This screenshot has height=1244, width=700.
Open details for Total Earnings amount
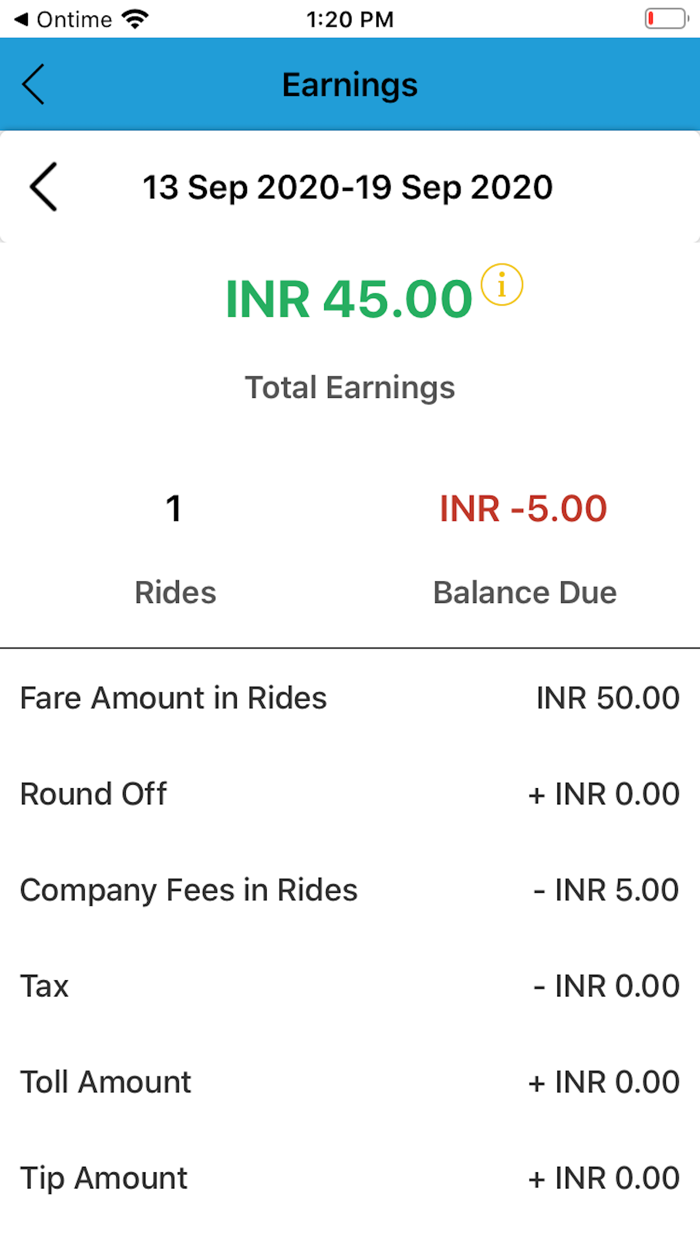coord(349,297)
